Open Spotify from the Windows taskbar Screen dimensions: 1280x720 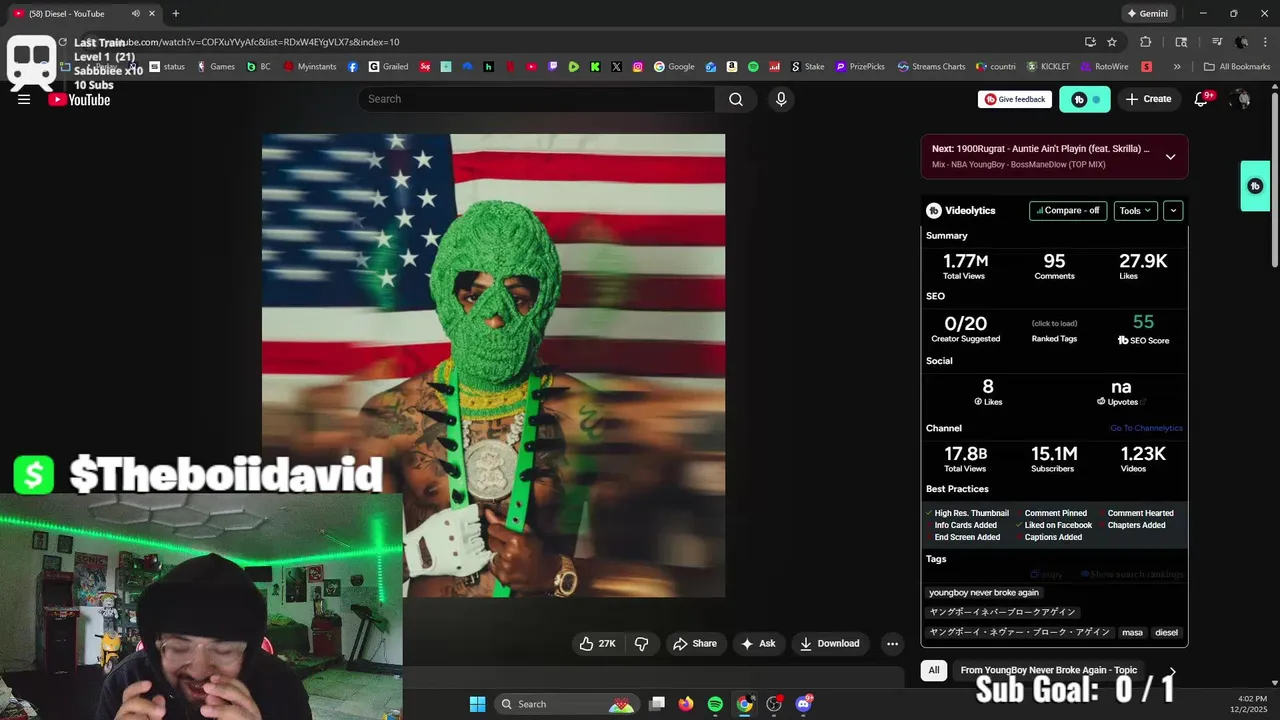point(715,704)
